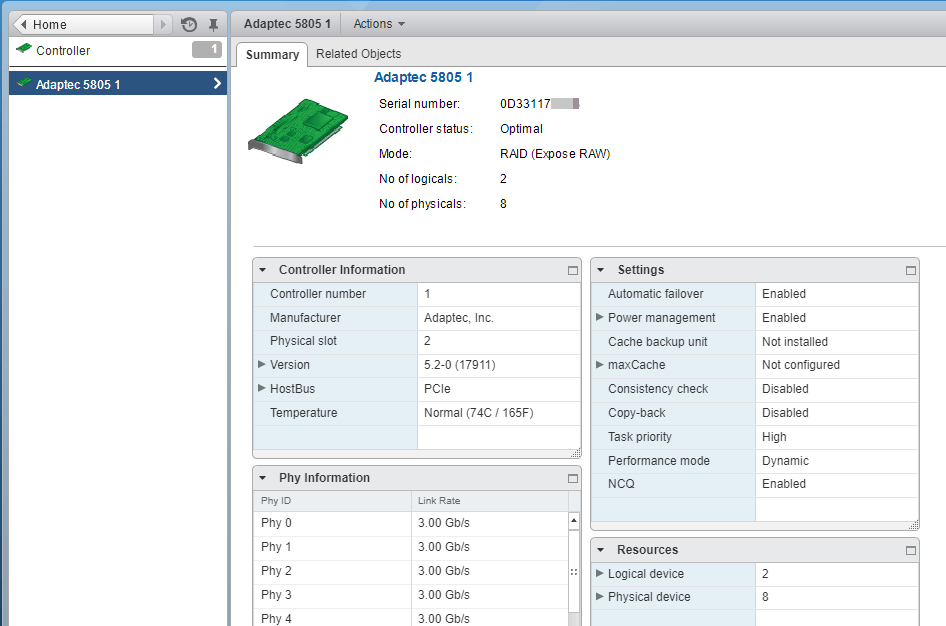Maximize the Phy Information panel
946x626 pixels.
tap(572, 478)
